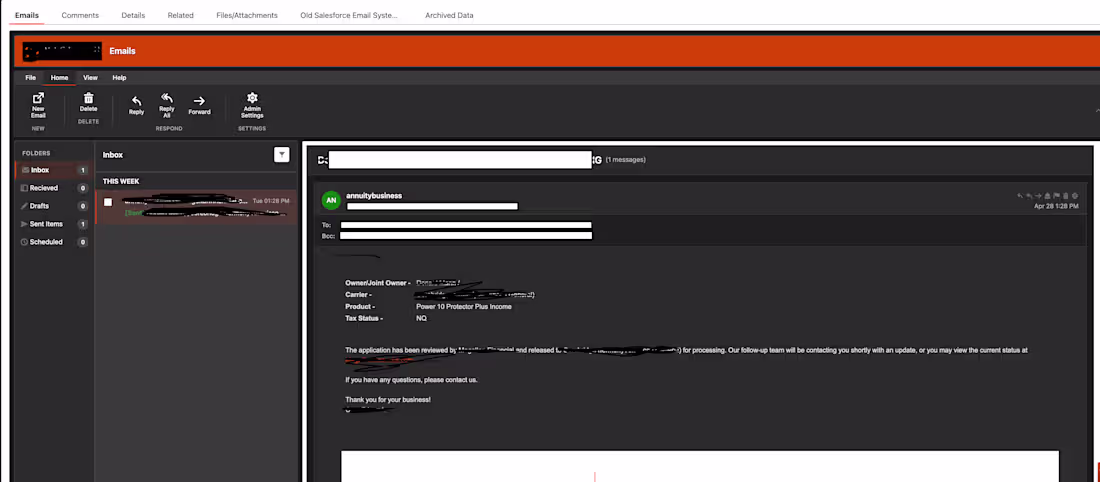Screen dimensions: 1100x482
Task: Click the Apr 28 1:28 PM timestamp
Action: [x=1057, y=206]
